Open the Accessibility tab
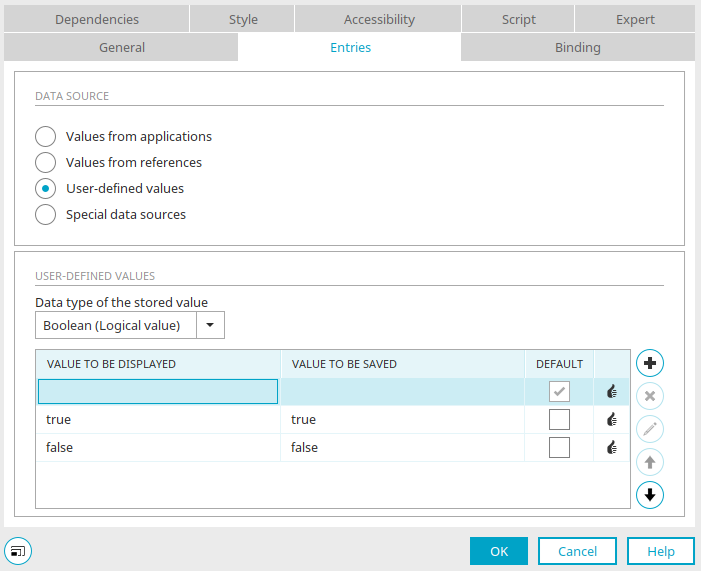The height and width of the screenshot is (571, 701). click(379, 20)
